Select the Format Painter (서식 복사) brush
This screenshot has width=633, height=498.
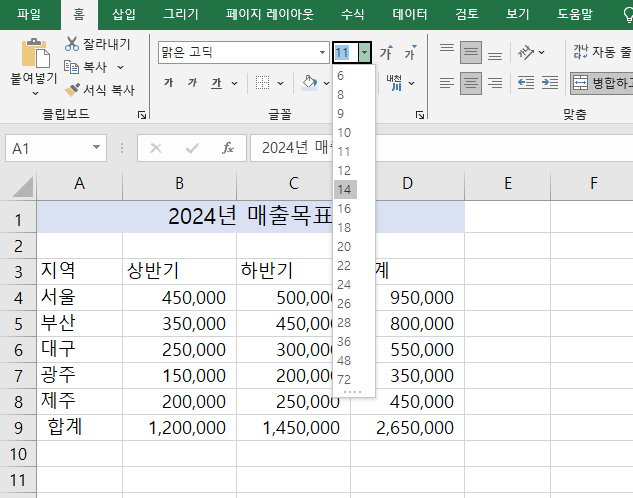point(72,90)
